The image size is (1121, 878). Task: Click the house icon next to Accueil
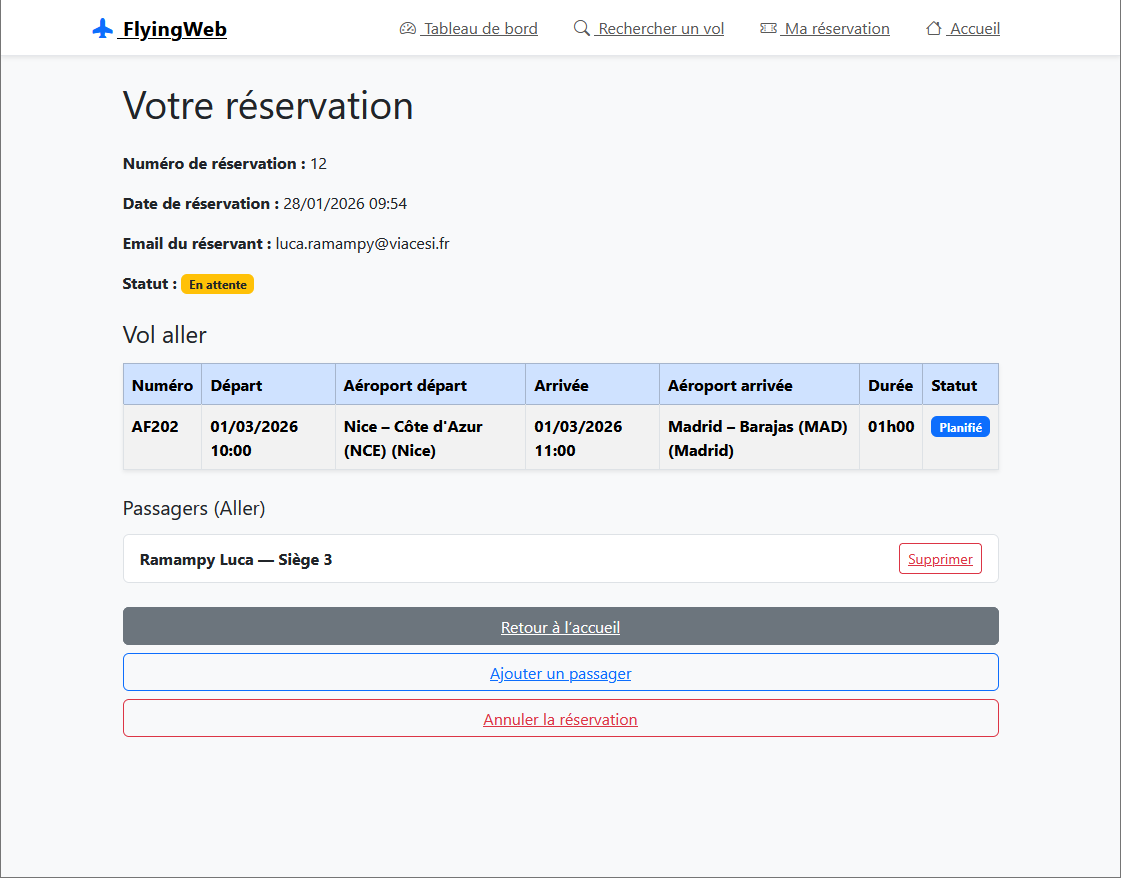pos(936,29)
